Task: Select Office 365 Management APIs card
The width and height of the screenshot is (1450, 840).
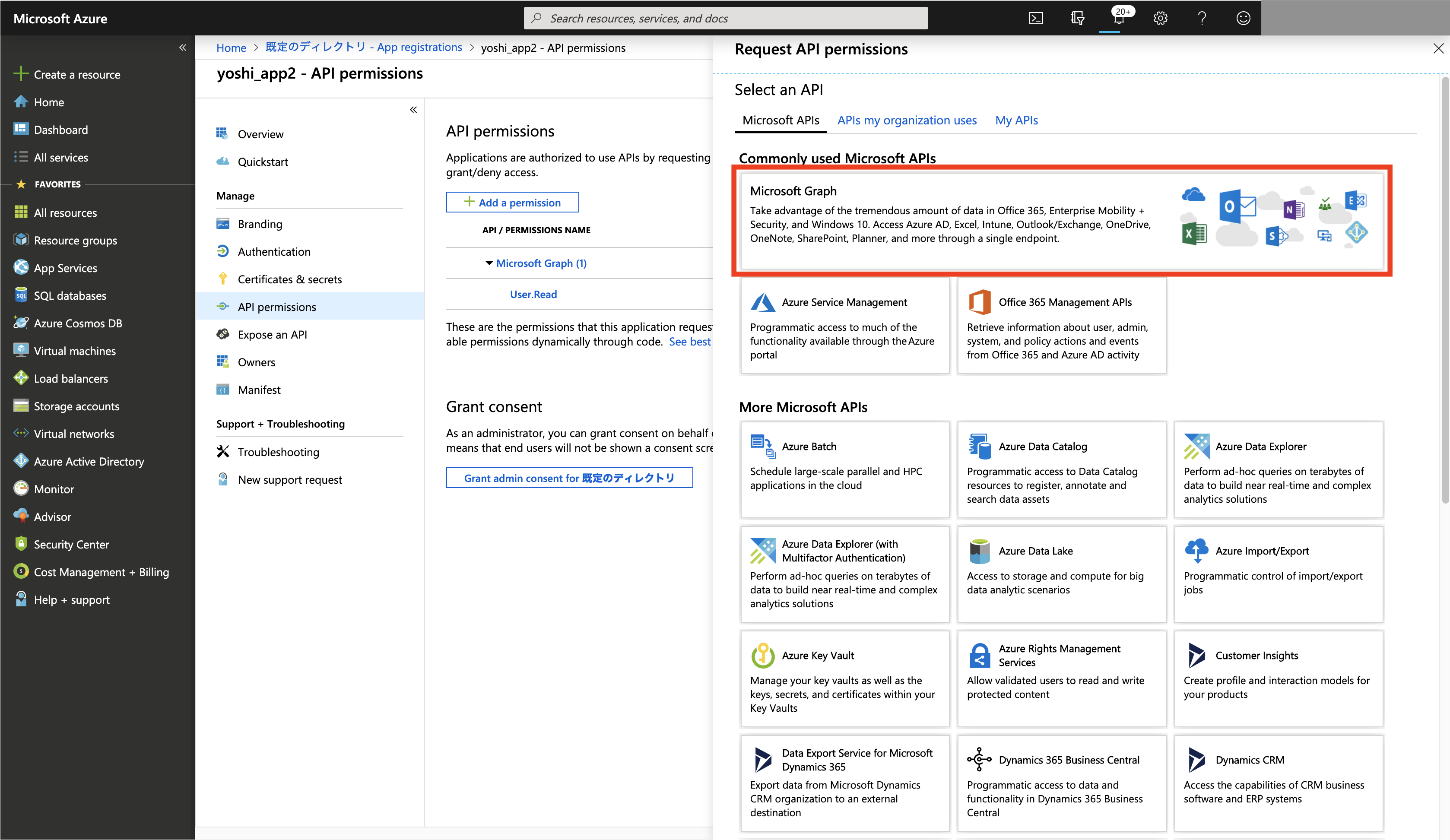Action: click(x=1062, y=326)
